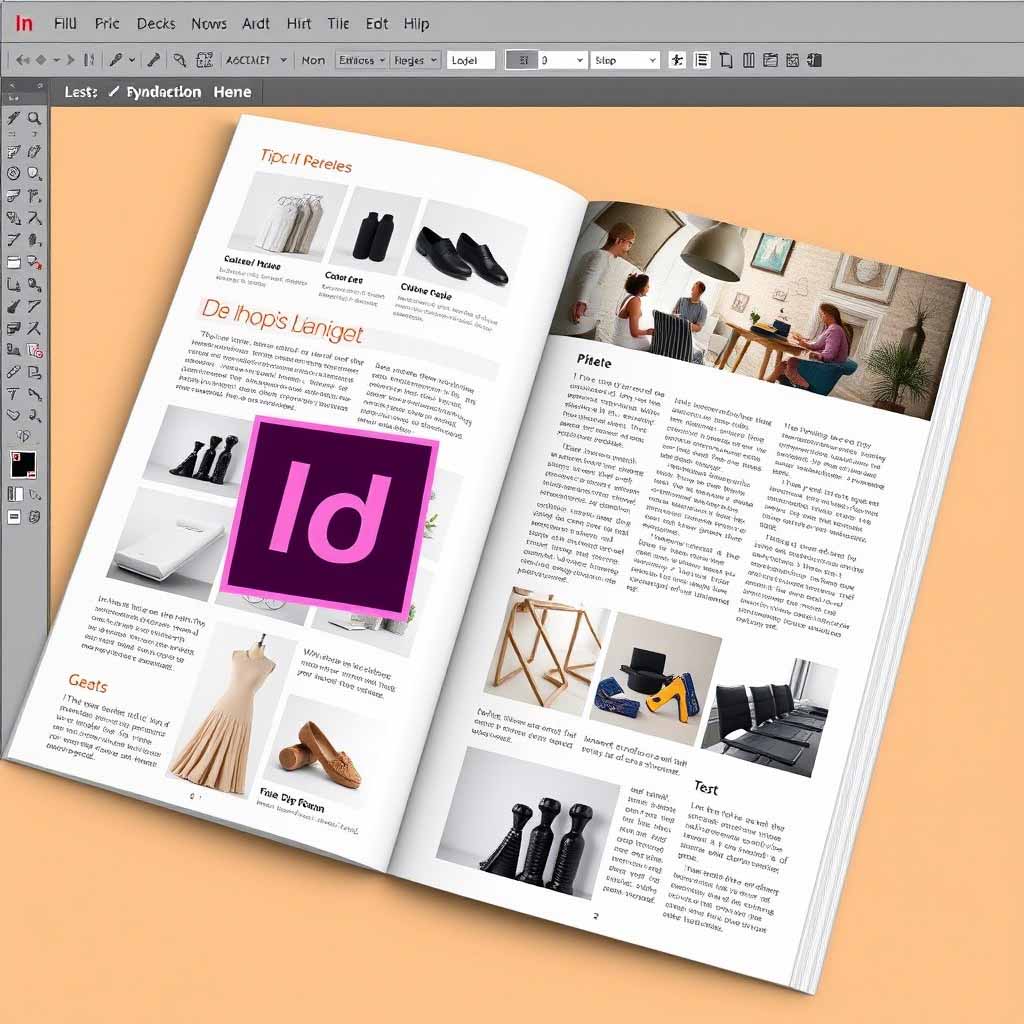Click the swap butterfly icon above the fill swatch
The height and width of the screenshot is (1024, 1024).
pos(24,436)
